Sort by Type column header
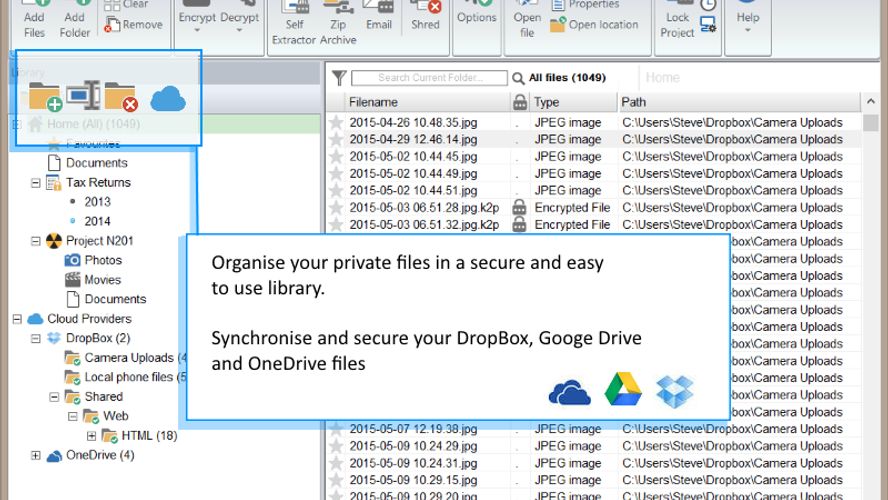 [x=573, y=102]
